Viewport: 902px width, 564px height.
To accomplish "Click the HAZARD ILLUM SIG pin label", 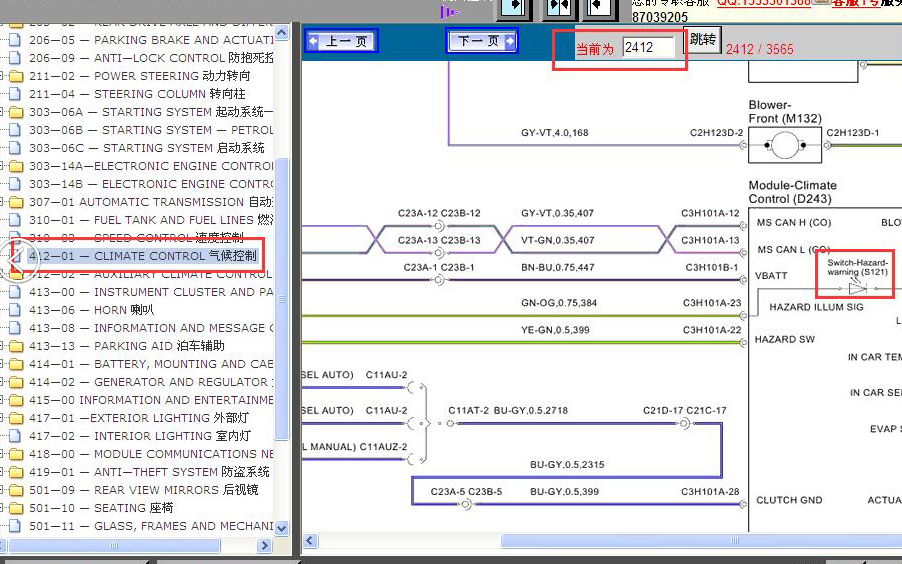I will [816, 307].
